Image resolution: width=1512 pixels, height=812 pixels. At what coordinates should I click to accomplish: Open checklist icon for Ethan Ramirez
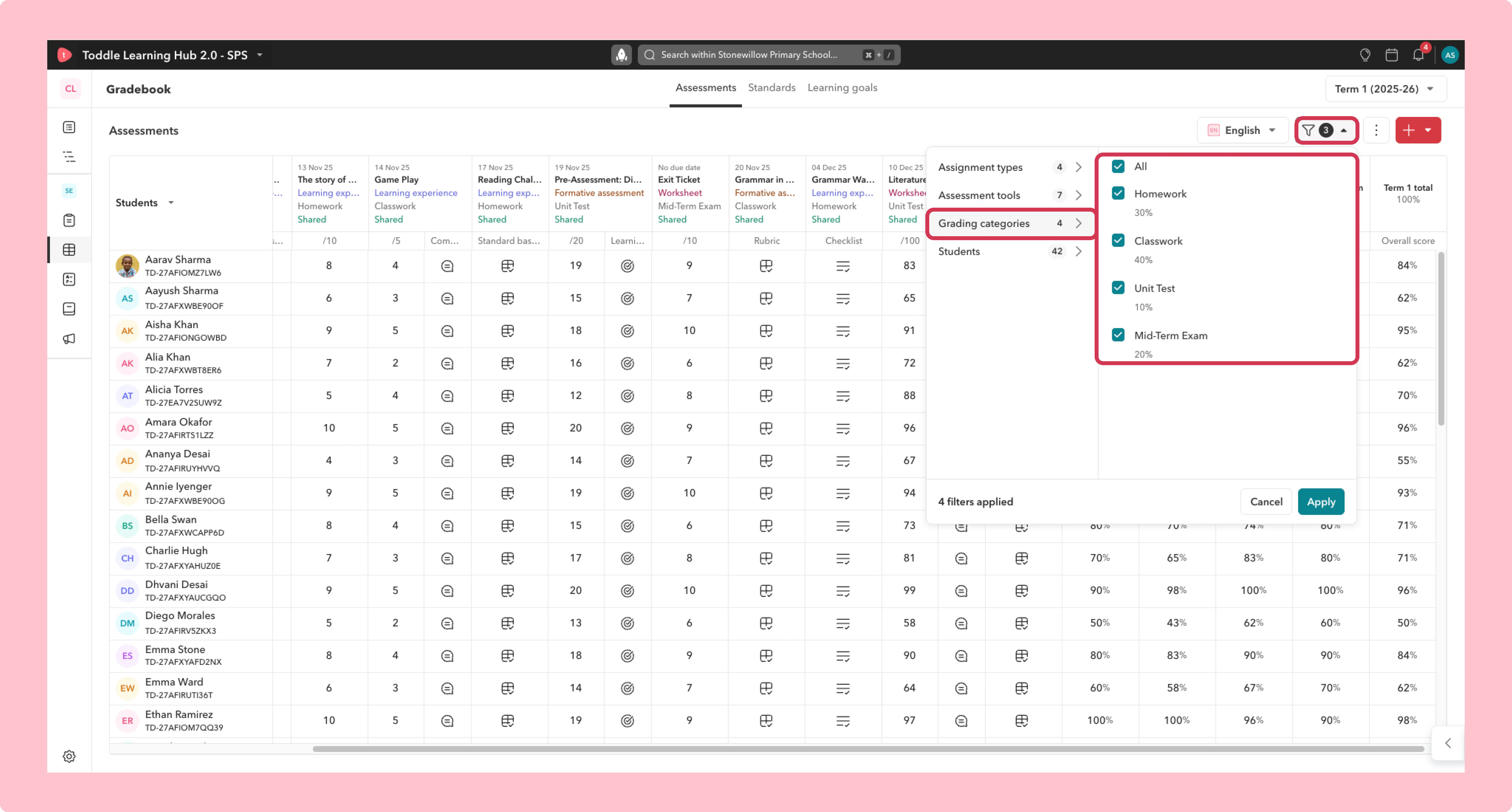(x=843, y=721)
